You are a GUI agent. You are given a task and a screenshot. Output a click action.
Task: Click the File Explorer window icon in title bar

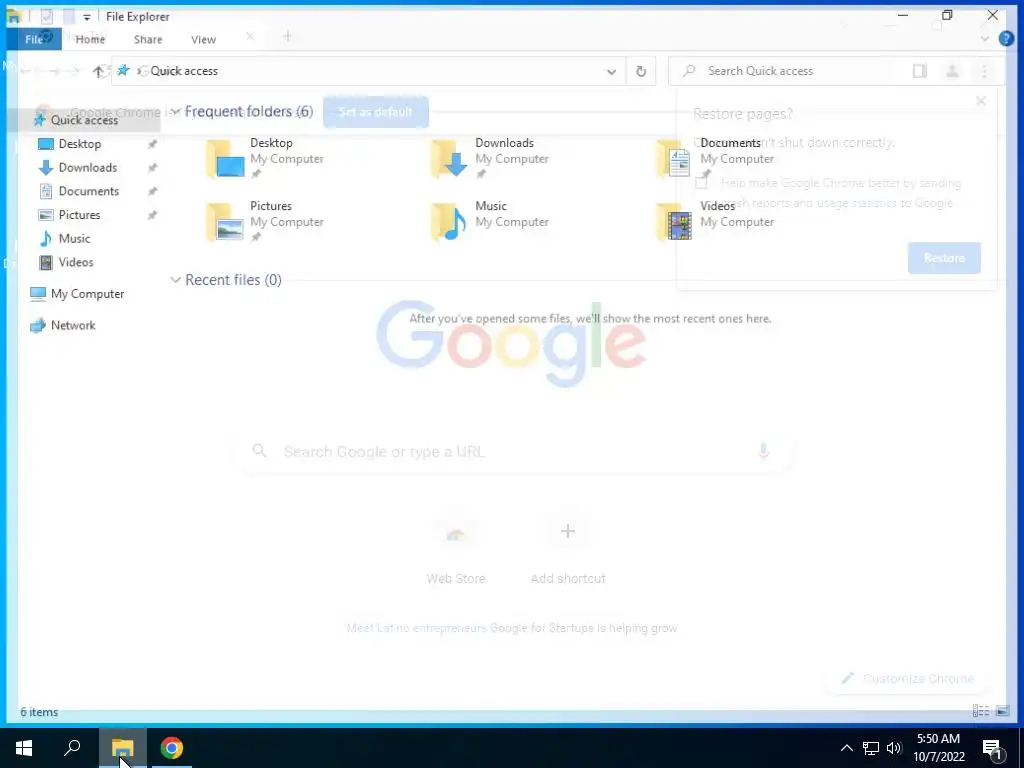14,16
